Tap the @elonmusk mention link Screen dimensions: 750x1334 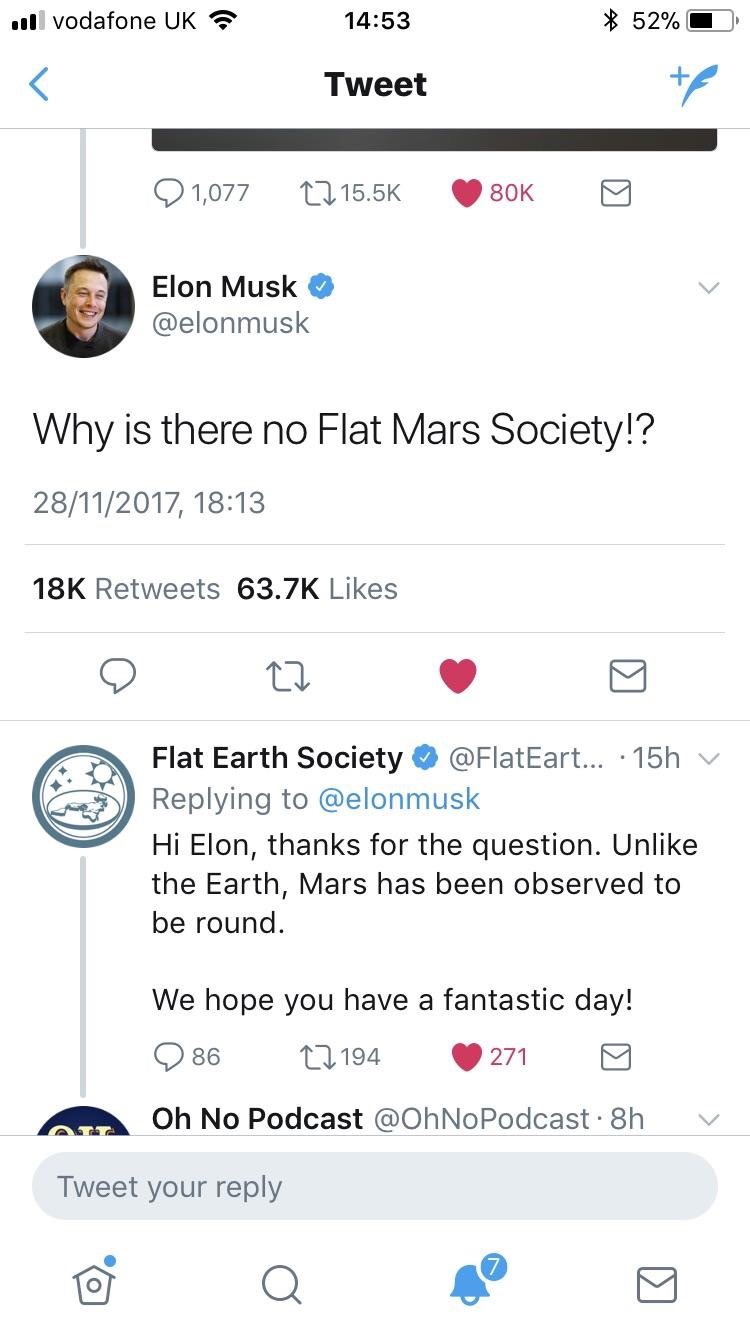(398, 799)
